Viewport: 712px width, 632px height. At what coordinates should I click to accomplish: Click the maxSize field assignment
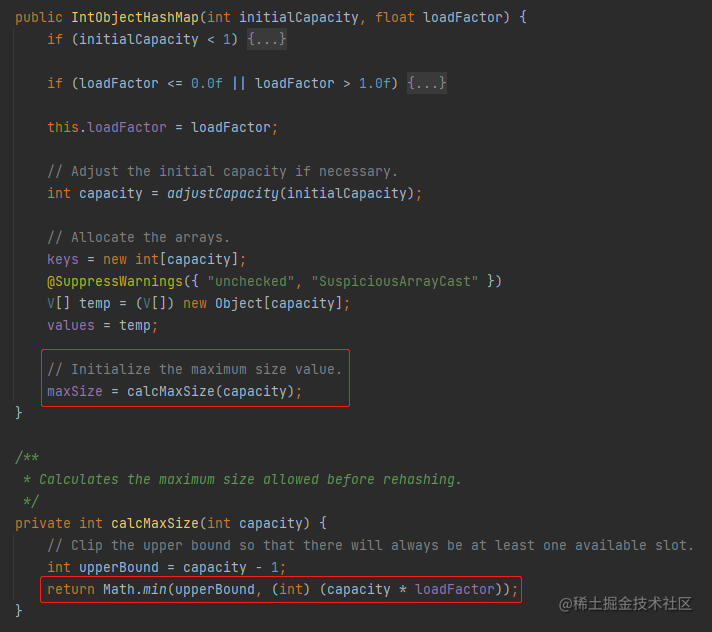[75, 391]
